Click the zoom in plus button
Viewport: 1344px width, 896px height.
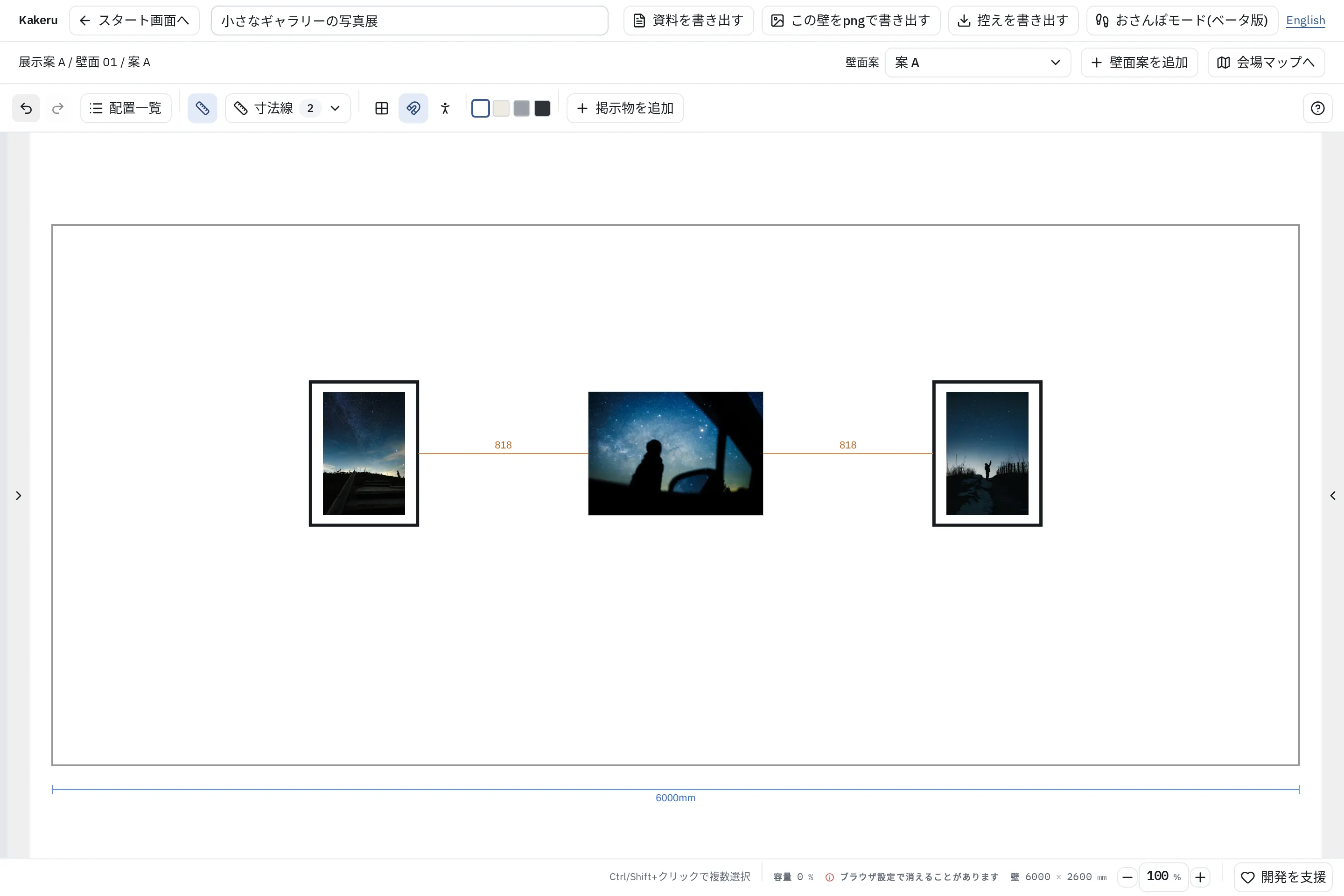click(1200, 876)
